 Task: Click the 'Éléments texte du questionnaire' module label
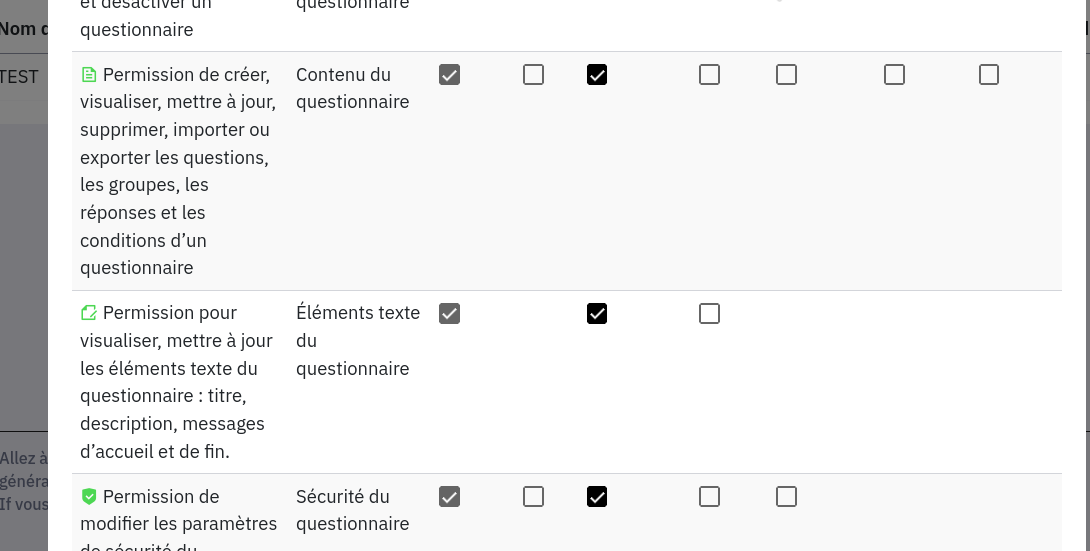coord(357,341)
